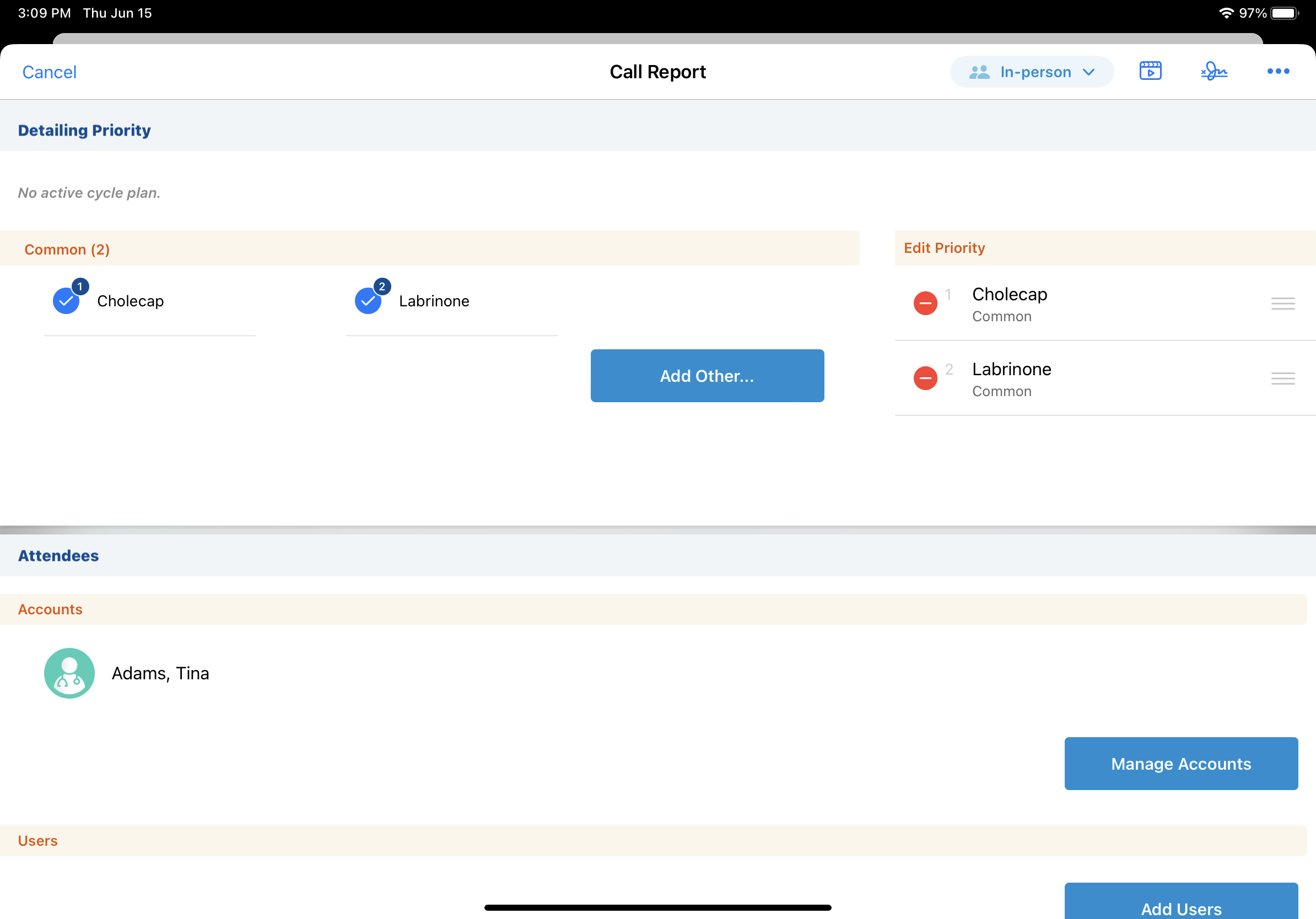Tap the signature capture icon
The width and height of the screenshot is (1316, 919).
tap(1213, 71)
